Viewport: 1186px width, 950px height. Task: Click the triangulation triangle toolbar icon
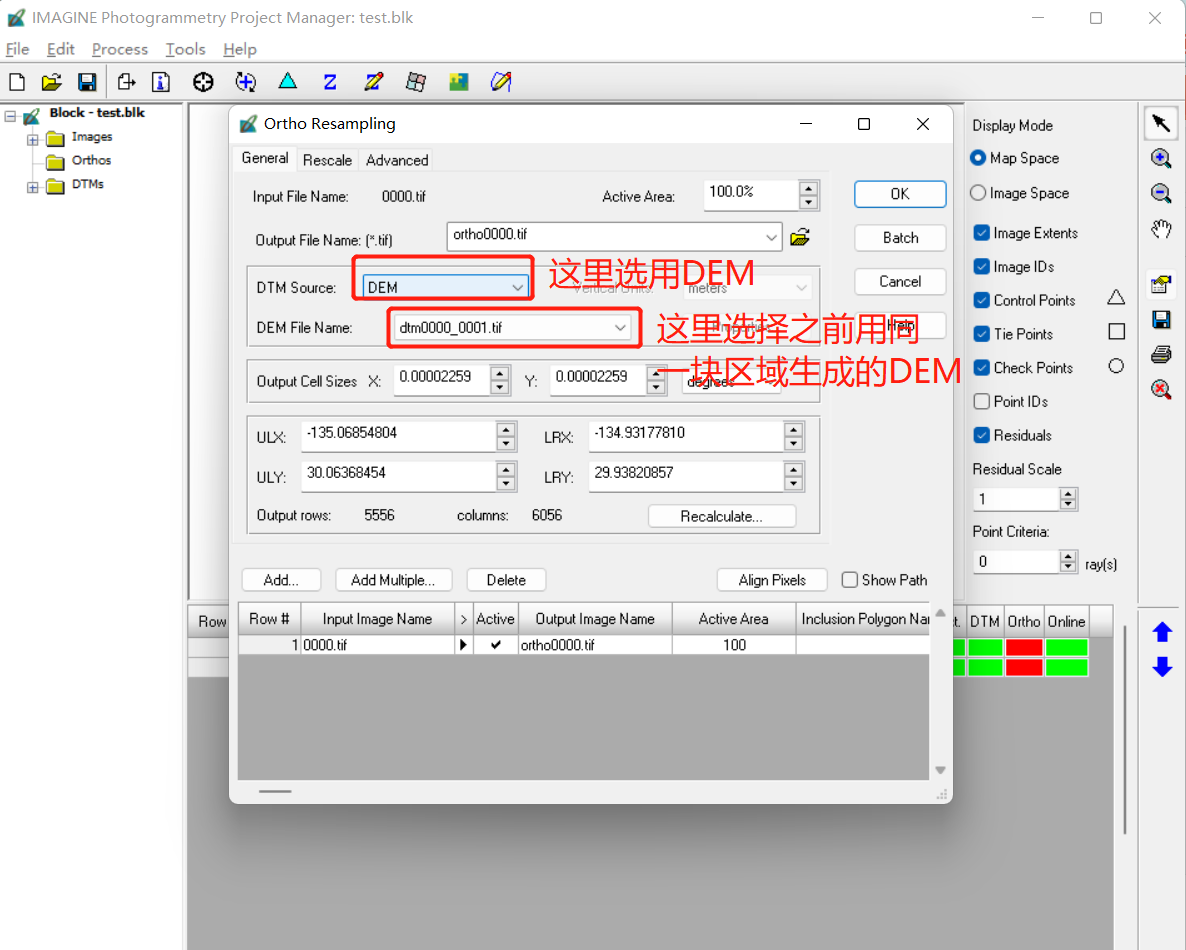point(287,81)
